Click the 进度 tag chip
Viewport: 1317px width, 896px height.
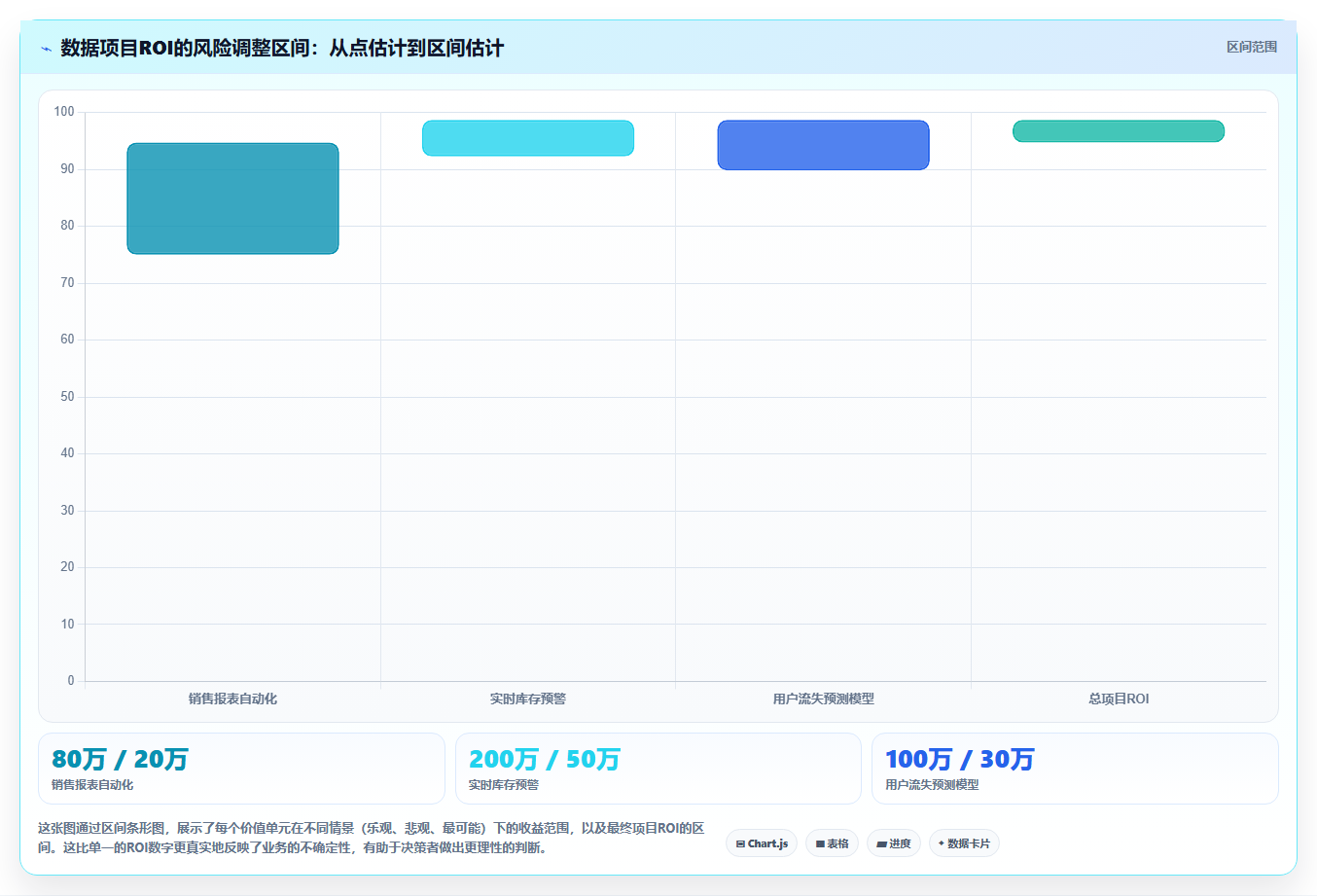tap(894, 843)
